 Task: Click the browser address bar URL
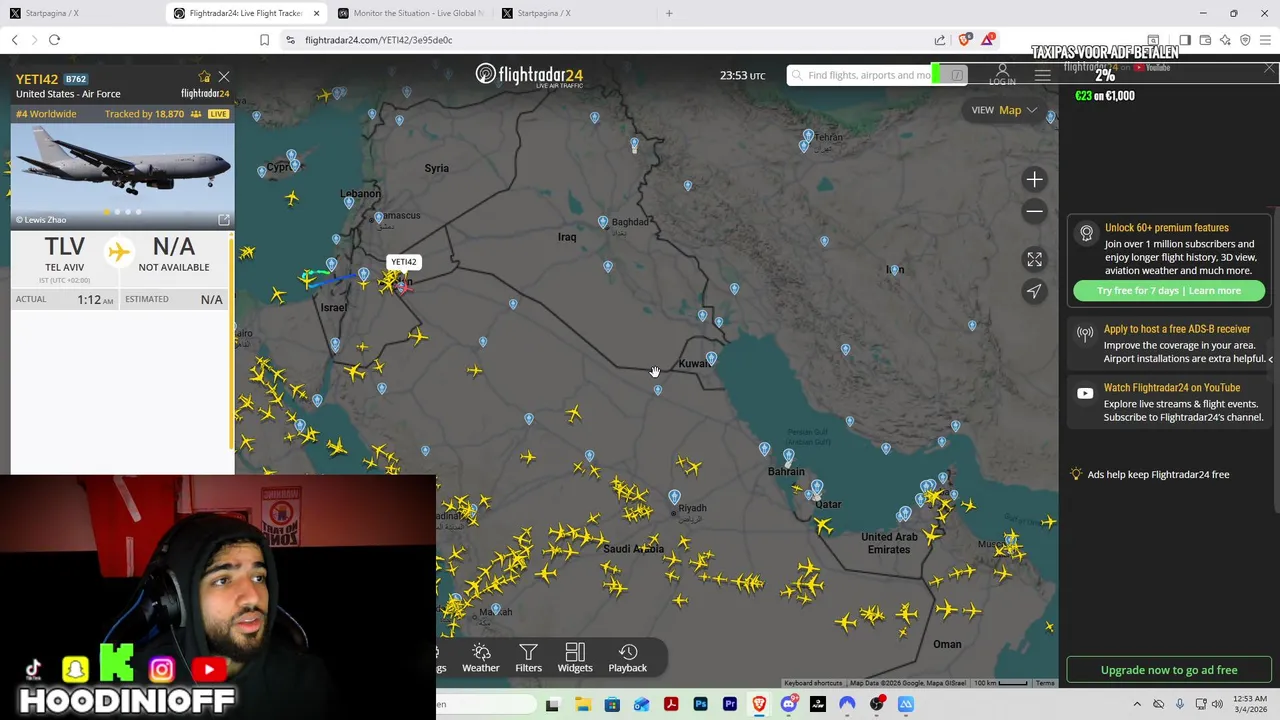(x=379, y=40)
